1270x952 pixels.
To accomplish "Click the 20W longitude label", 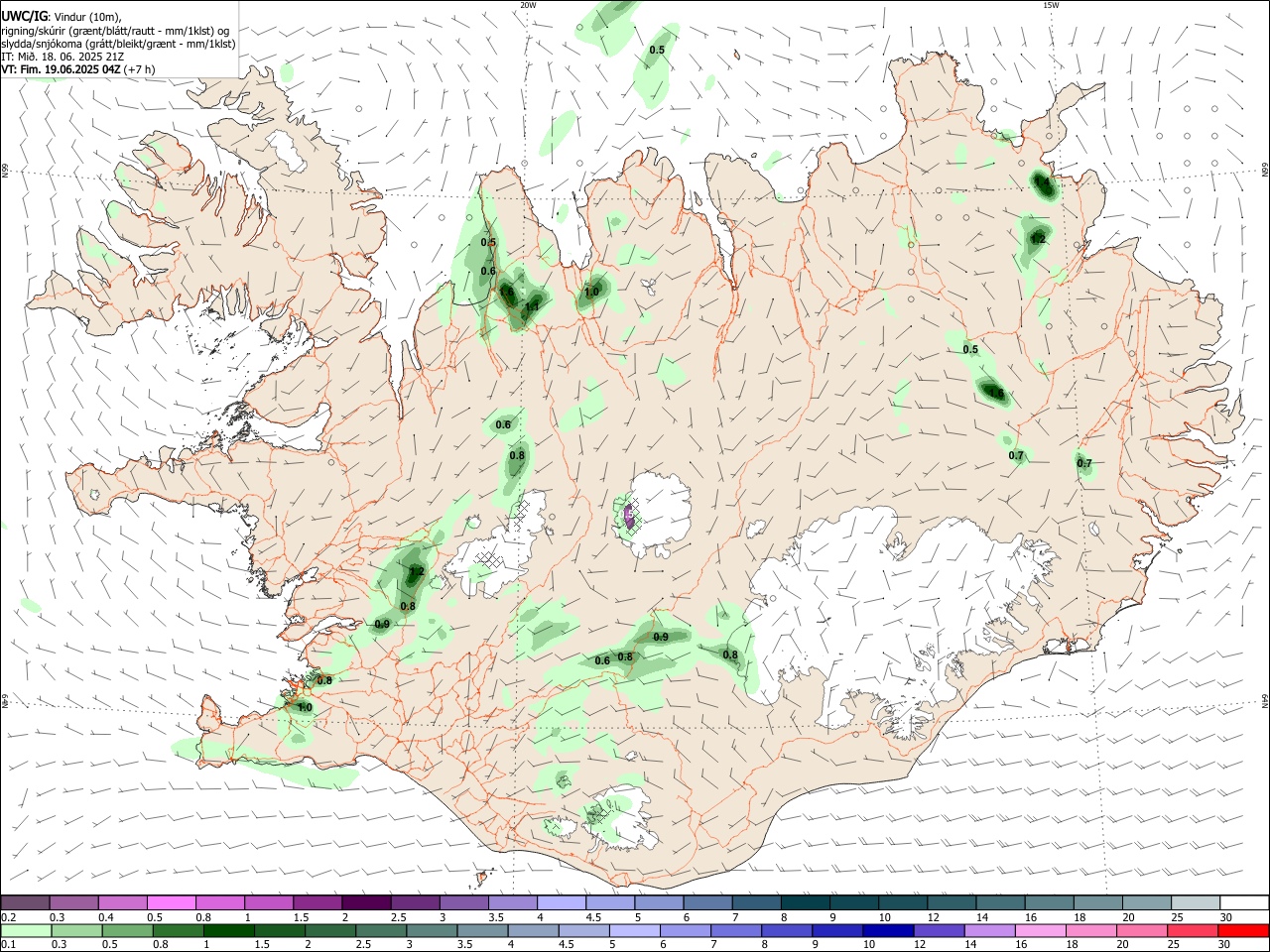I will (528, 5).
